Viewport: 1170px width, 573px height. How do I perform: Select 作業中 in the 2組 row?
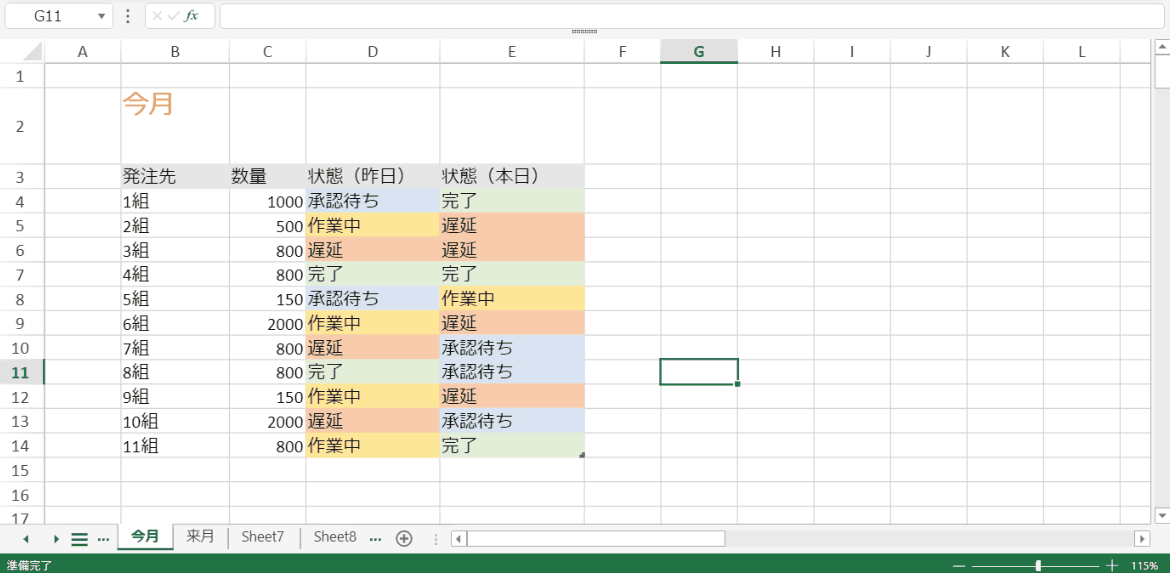tap(372, 226)
